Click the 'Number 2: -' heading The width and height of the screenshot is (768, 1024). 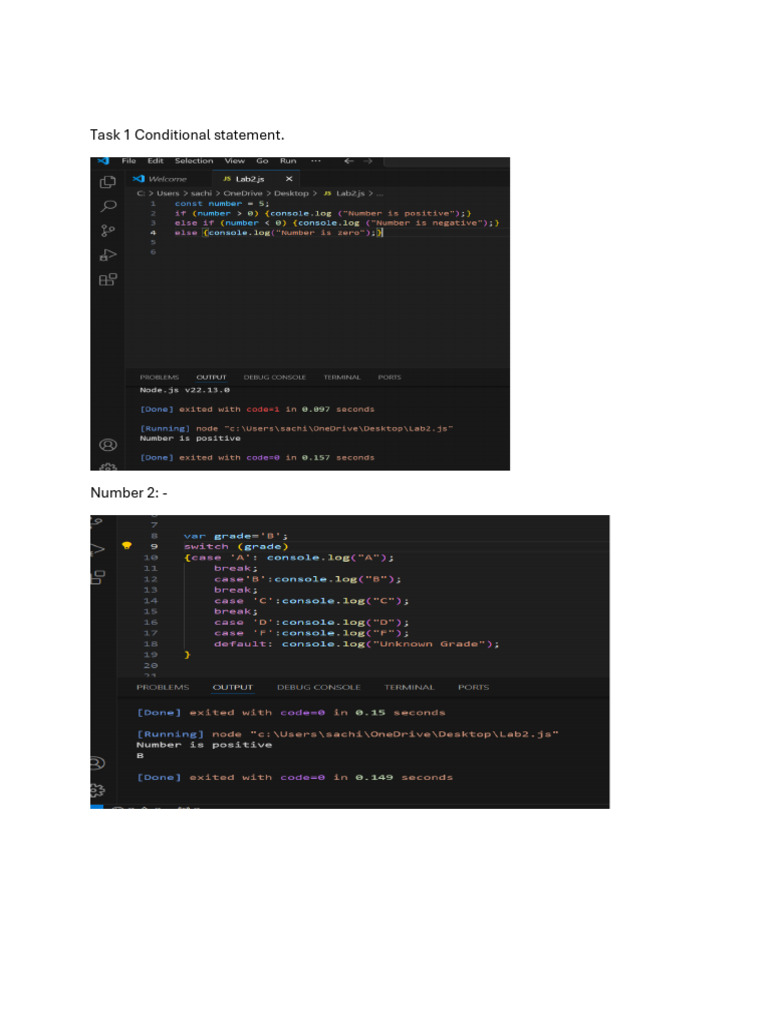(x=129, y=493)
